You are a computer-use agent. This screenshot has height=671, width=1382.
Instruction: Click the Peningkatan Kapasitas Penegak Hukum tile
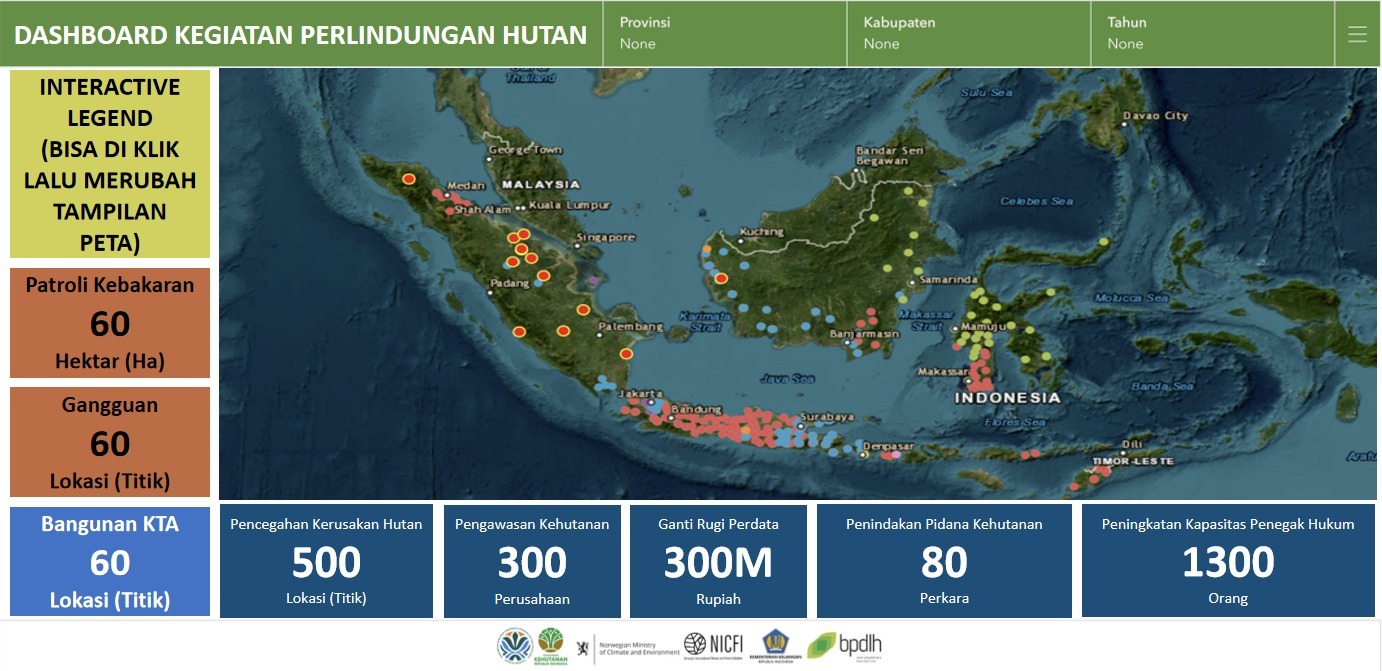(1228, 561)
